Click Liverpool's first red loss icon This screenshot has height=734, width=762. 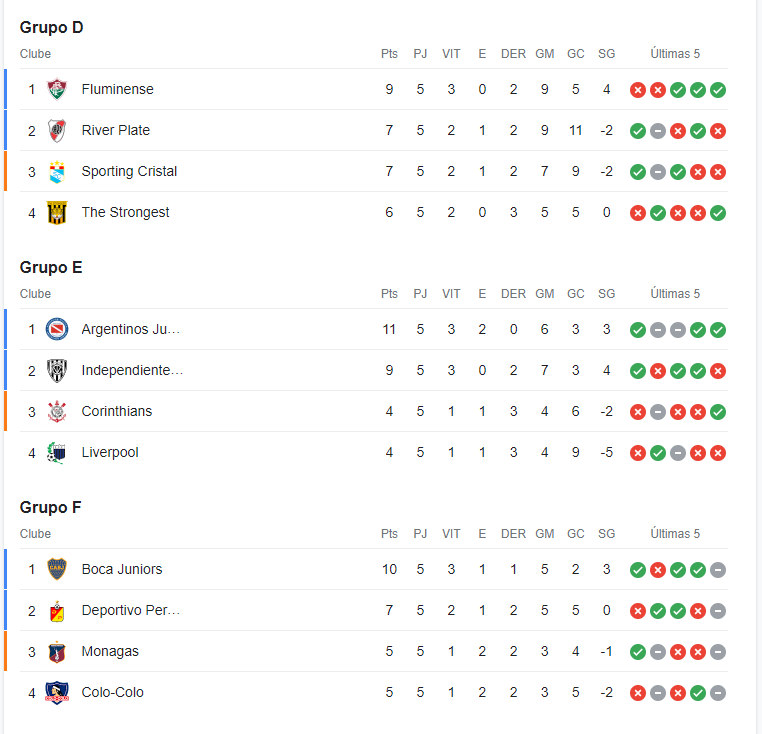coord(638,453)
